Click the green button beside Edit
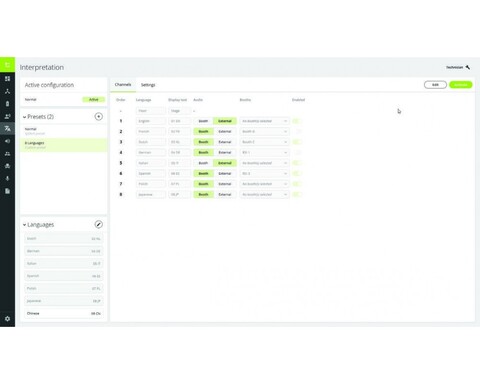 click(461, 85)
